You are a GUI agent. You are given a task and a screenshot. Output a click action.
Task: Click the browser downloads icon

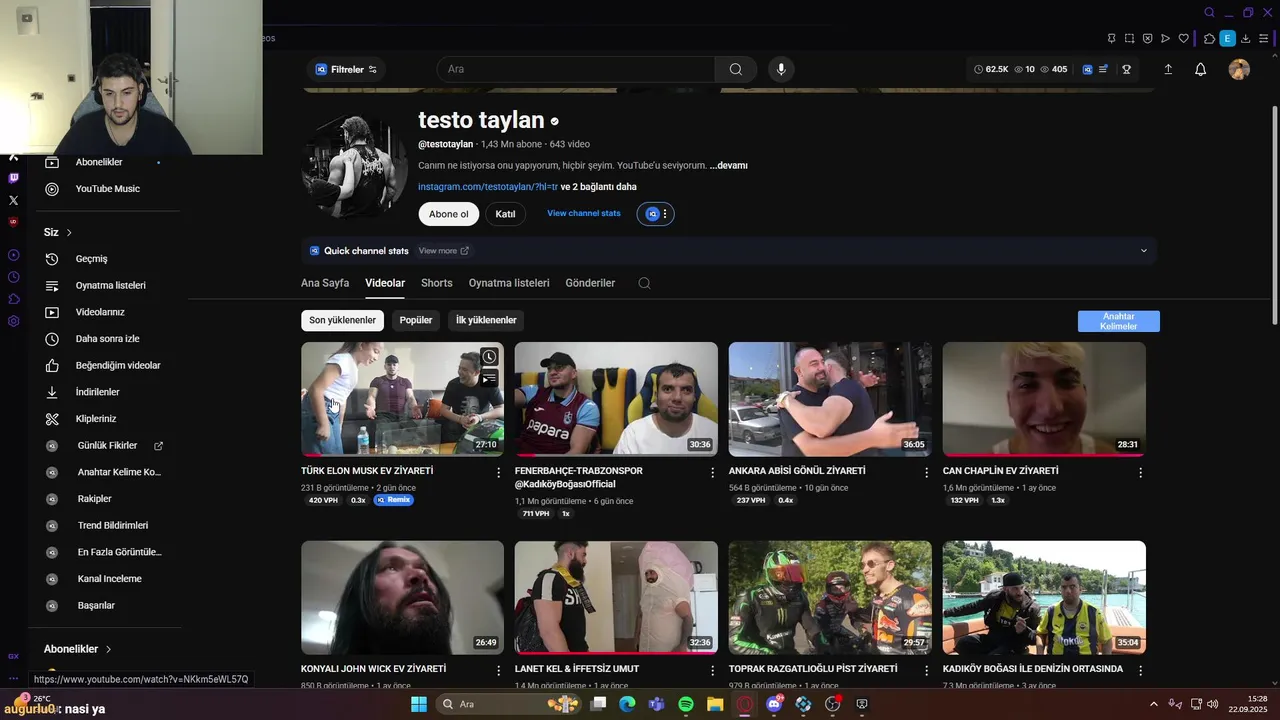(x=1246, y=38)
